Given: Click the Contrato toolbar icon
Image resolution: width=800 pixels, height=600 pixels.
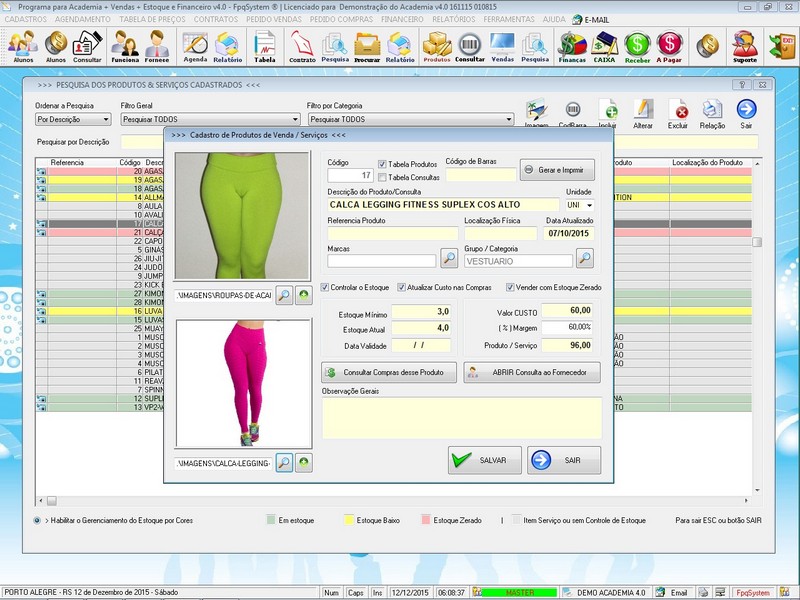Looking at the screenshot, I should click(302, 45).
